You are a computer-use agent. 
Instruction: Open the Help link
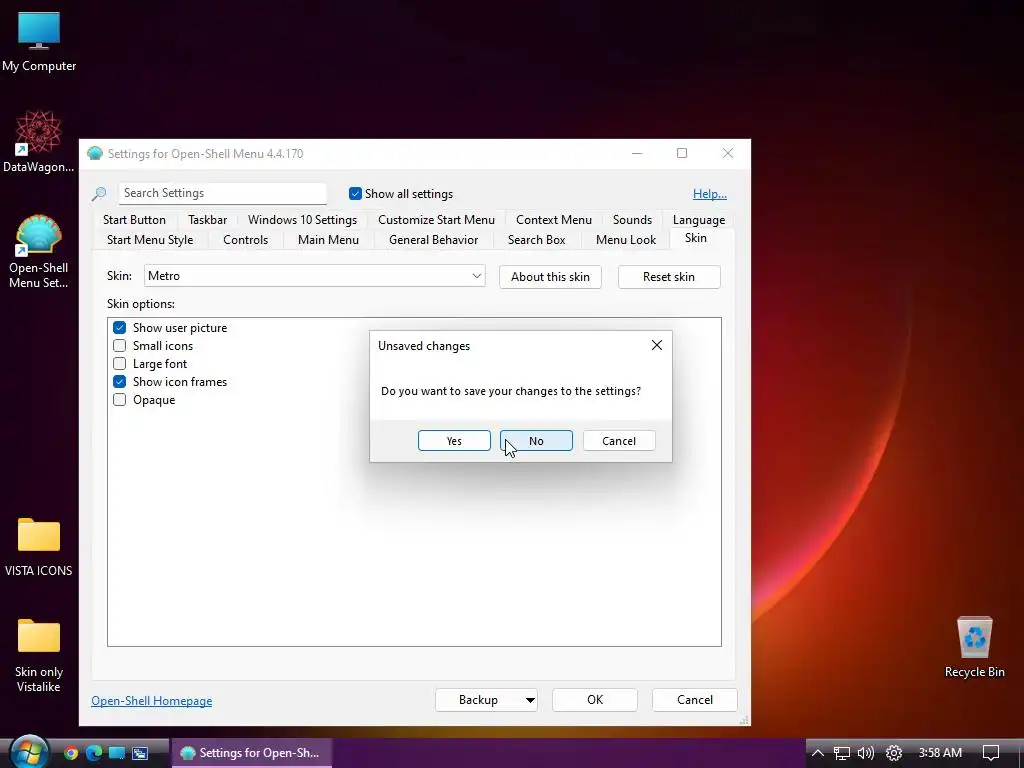point(709,194)
